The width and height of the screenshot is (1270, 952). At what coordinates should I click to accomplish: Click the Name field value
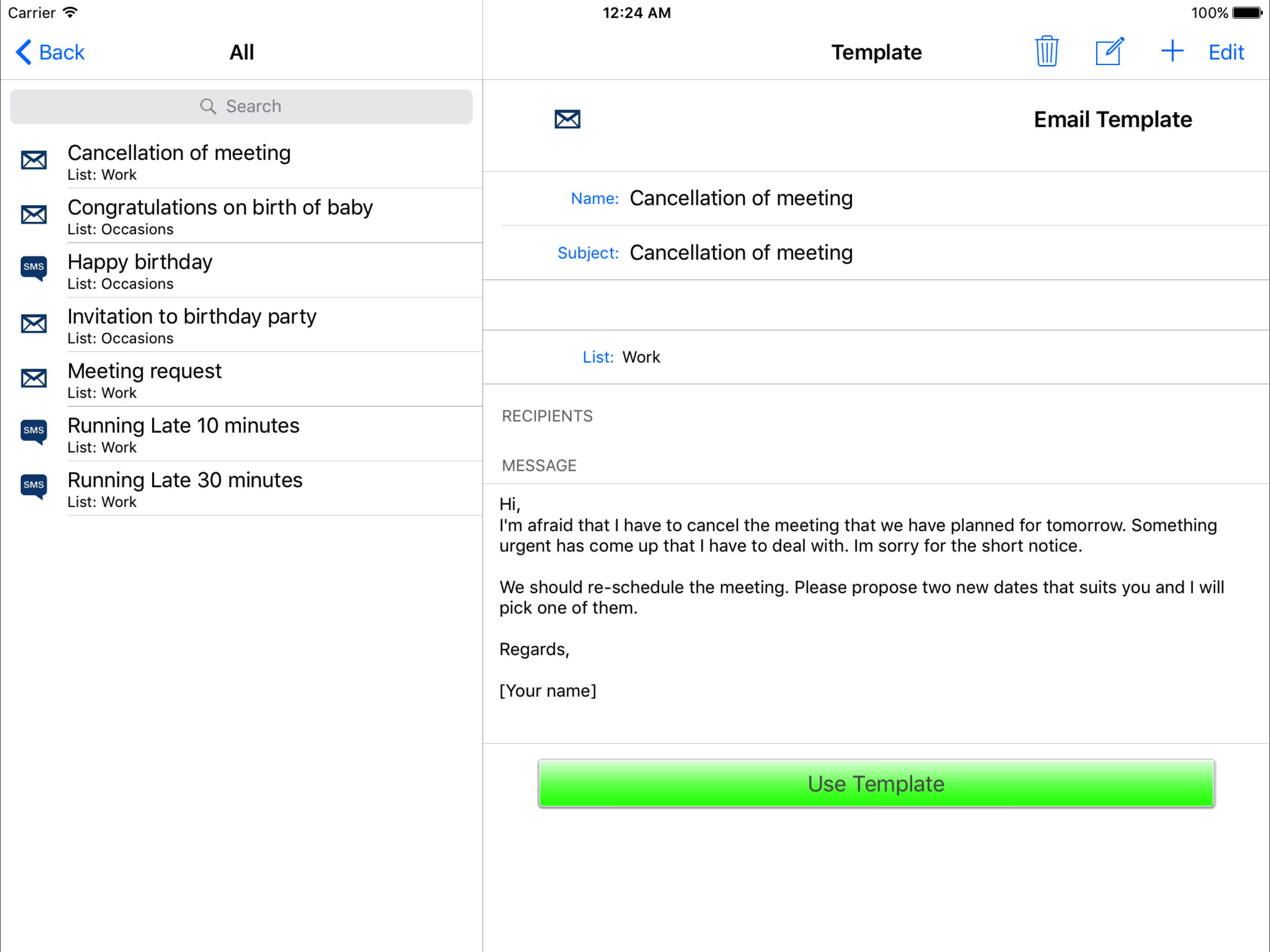tap(741, 198)
